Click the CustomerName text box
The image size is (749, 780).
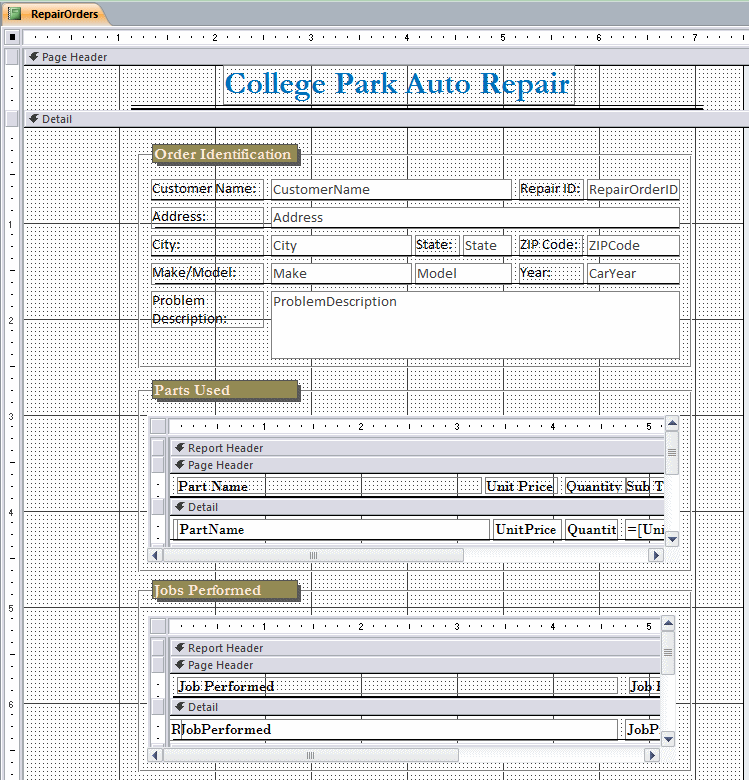click(391, 190)
